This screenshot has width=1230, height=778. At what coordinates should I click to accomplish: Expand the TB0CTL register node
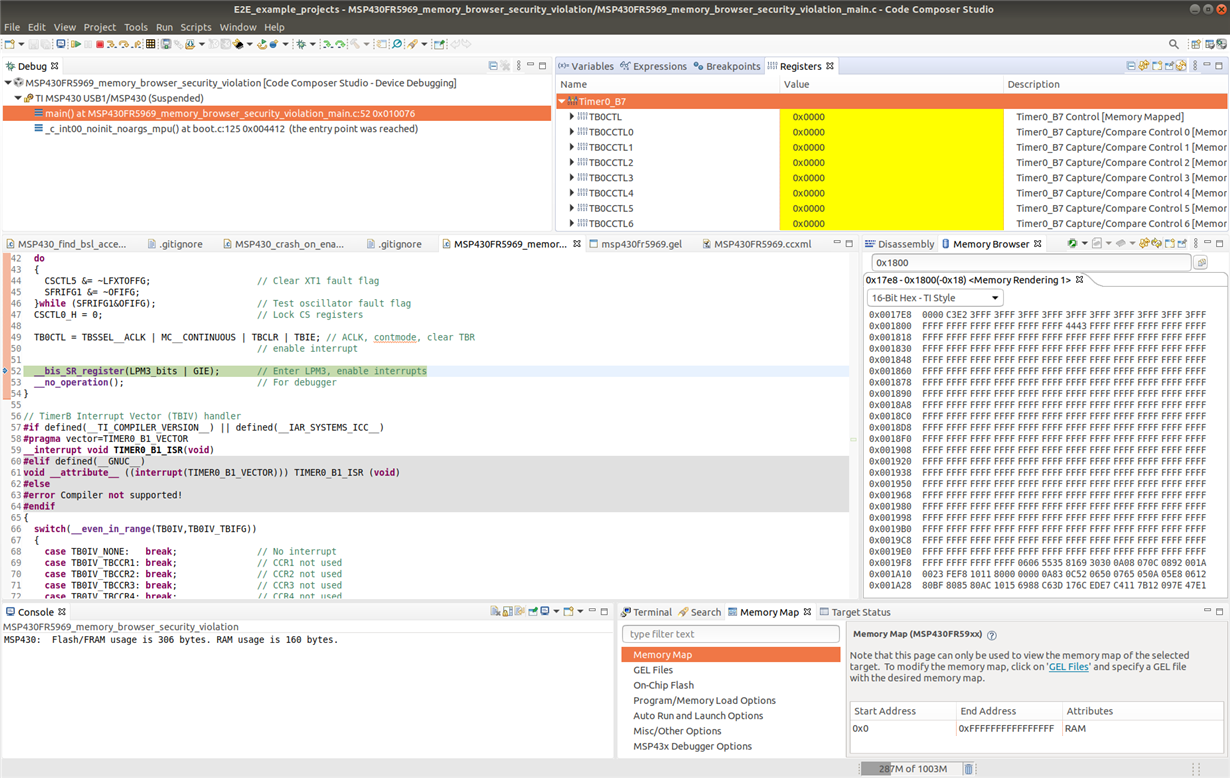pos(572,117)
